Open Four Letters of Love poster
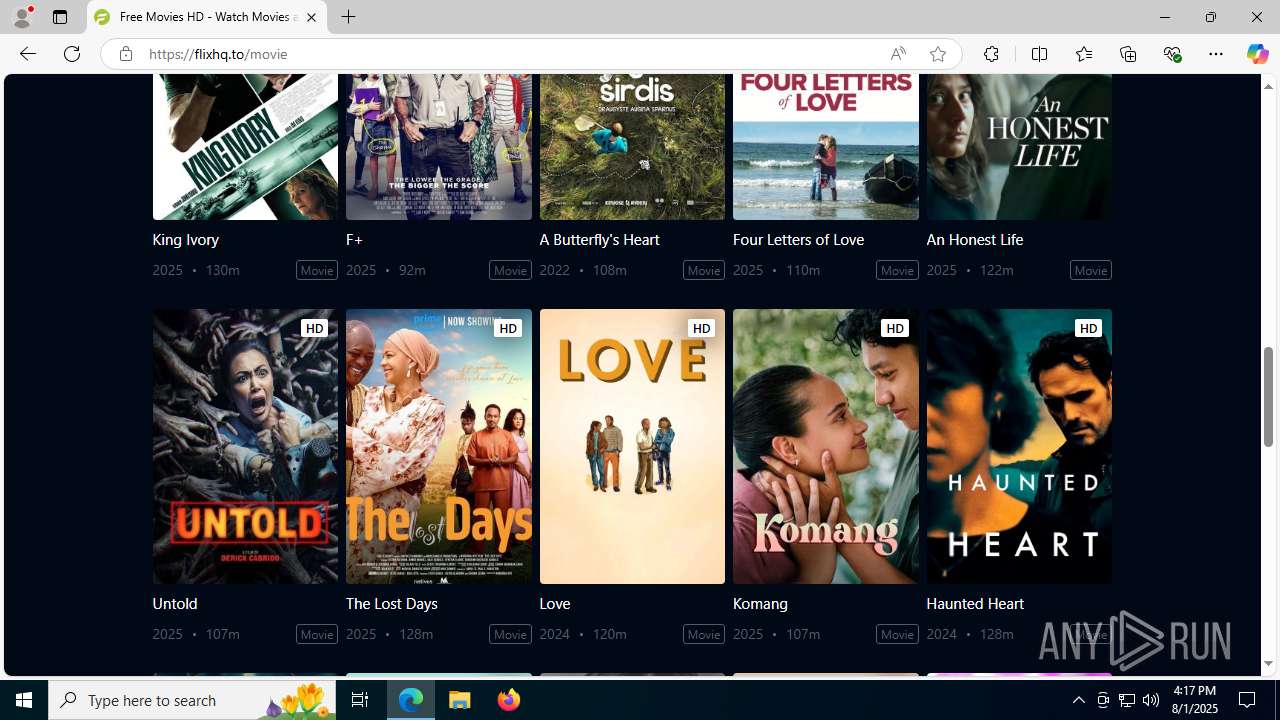The width and height of the screenshot is (1280, 720). (x=826, y=147)
